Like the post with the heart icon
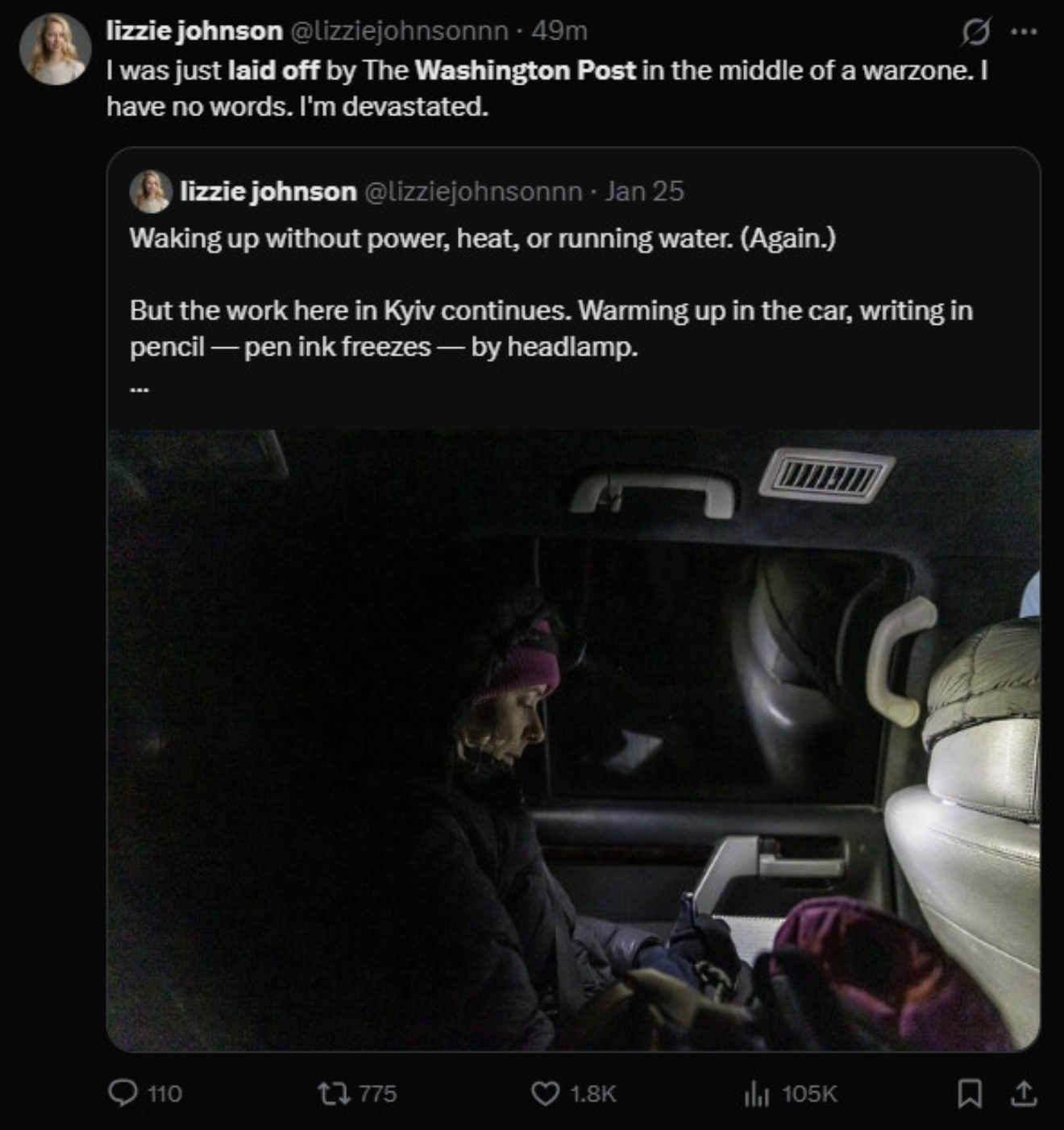The image size is (1064, 1130). (545, 1093)
